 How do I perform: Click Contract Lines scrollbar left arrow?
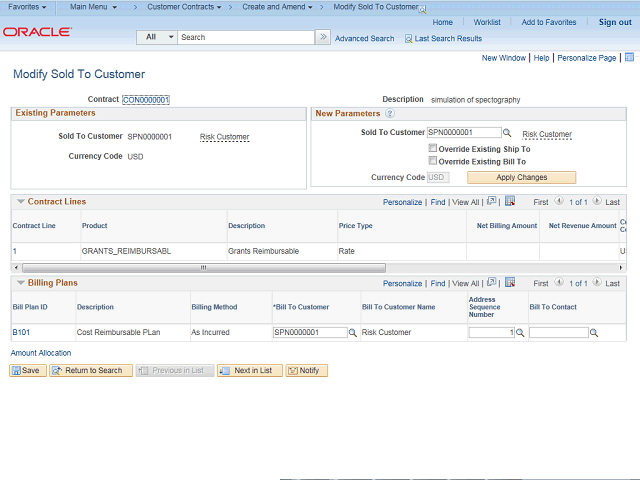(x=16, y=268)
